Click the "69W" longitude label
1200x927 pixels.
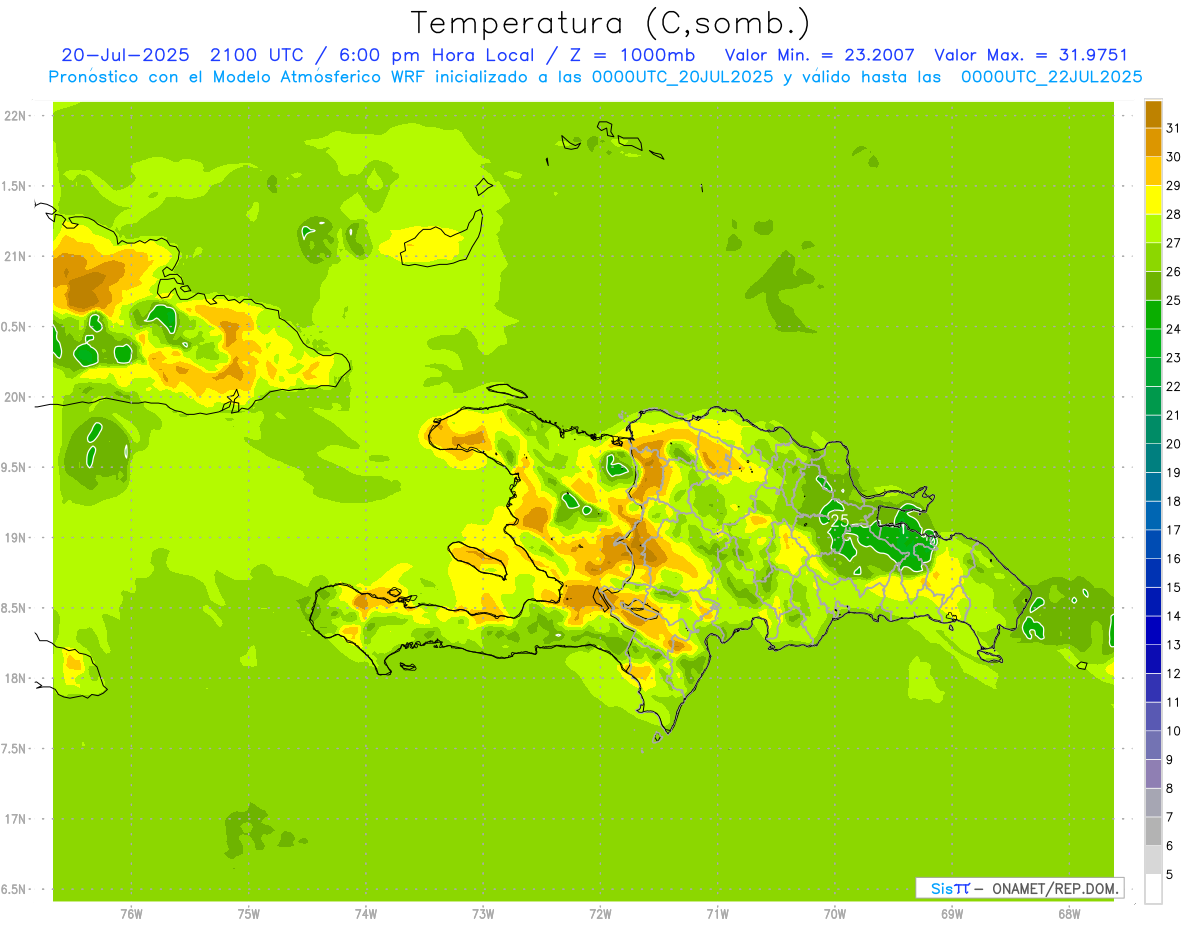(952, 913)
